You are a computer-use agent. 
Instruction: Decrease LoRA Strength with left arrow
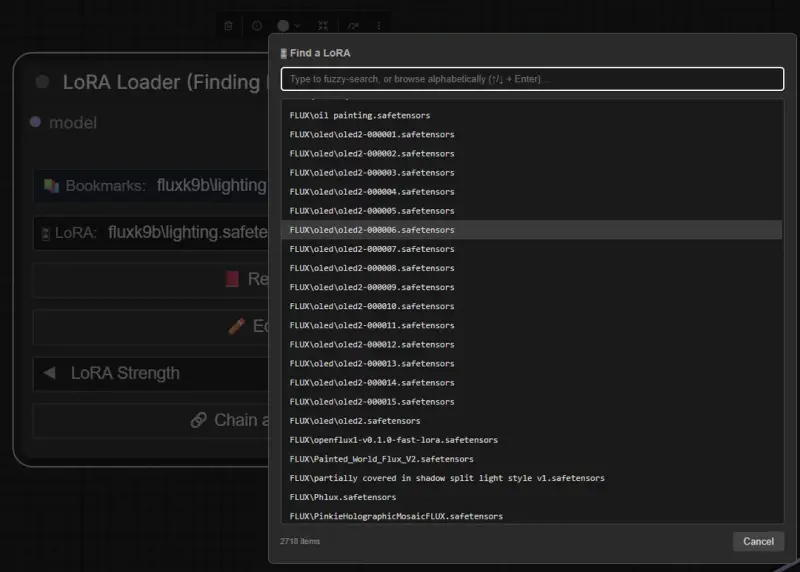pyautogui.click(x=49, y=373)
